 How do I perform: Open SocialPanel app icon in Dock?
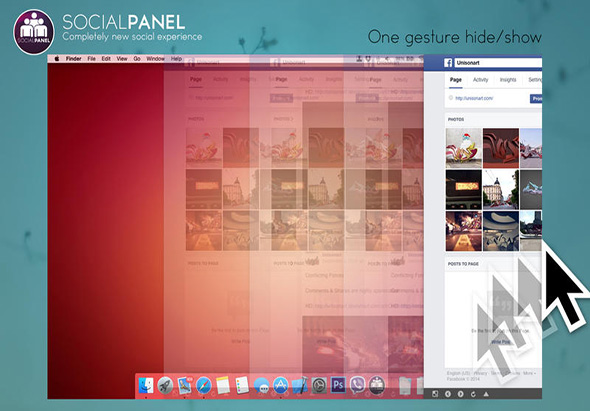coord(377,385)
